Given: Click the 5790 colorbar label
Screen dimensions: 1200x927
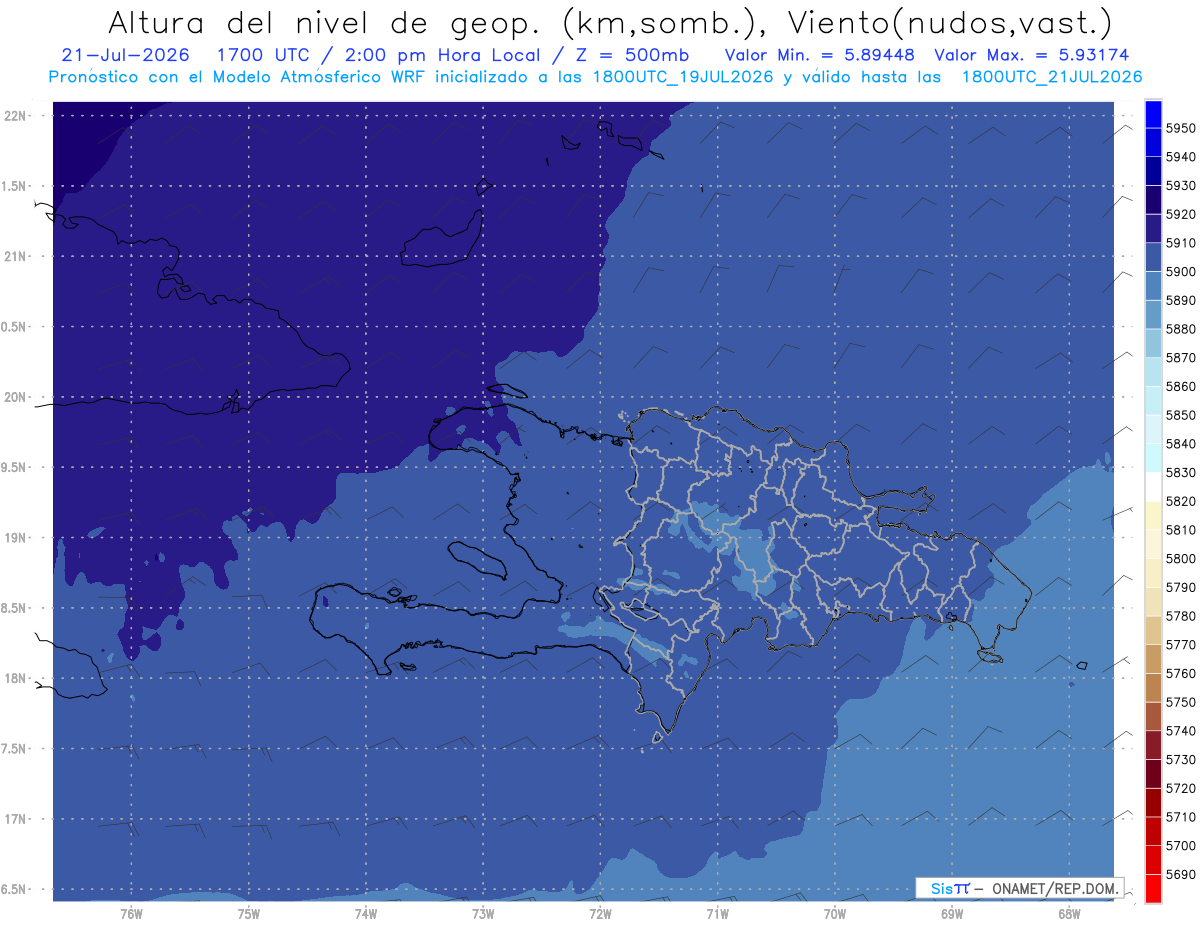Looking at the screenshot, I should [x=1180, y=587].
